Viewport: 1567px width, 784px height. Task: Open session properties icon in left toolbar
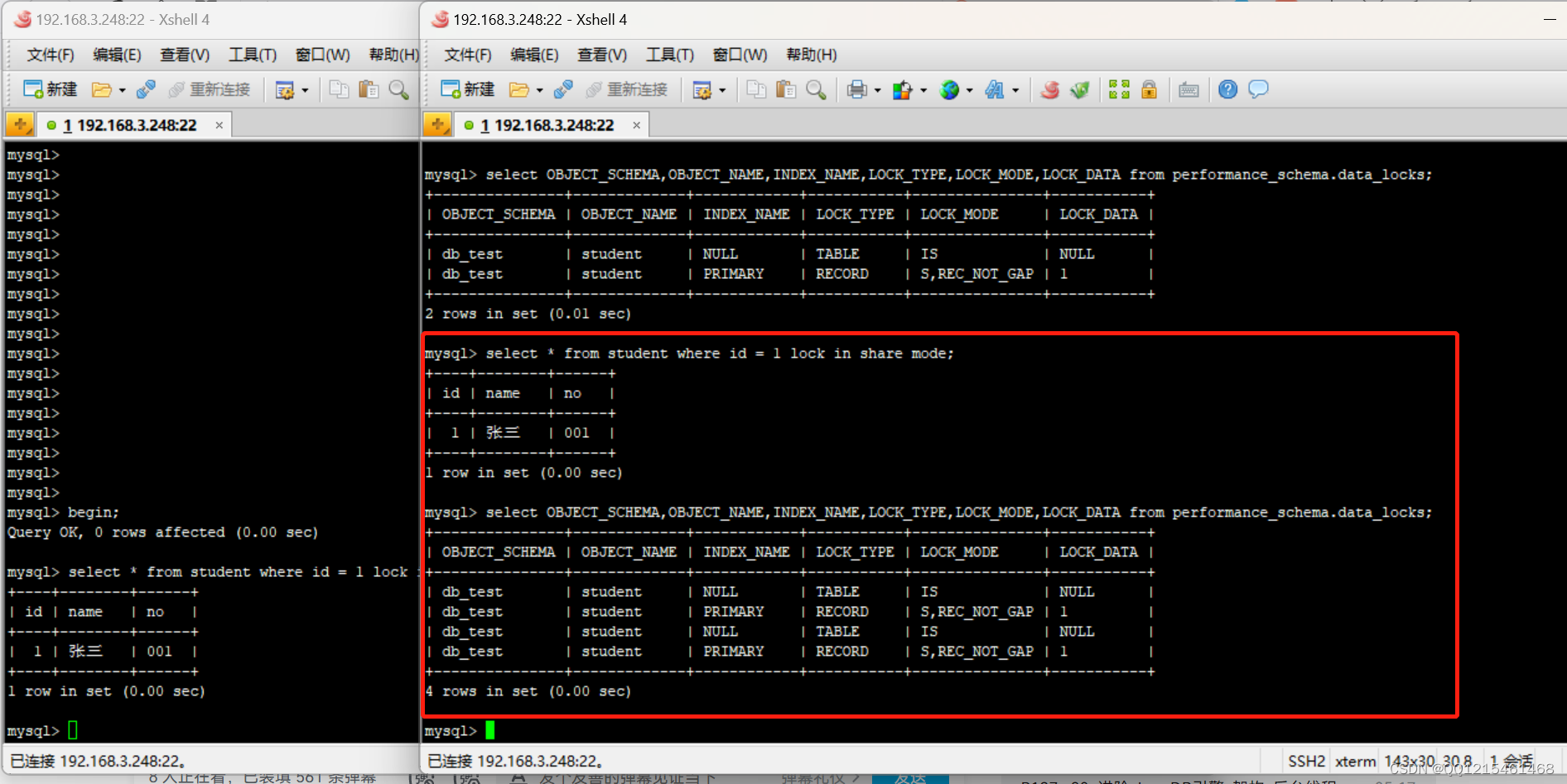285,89
